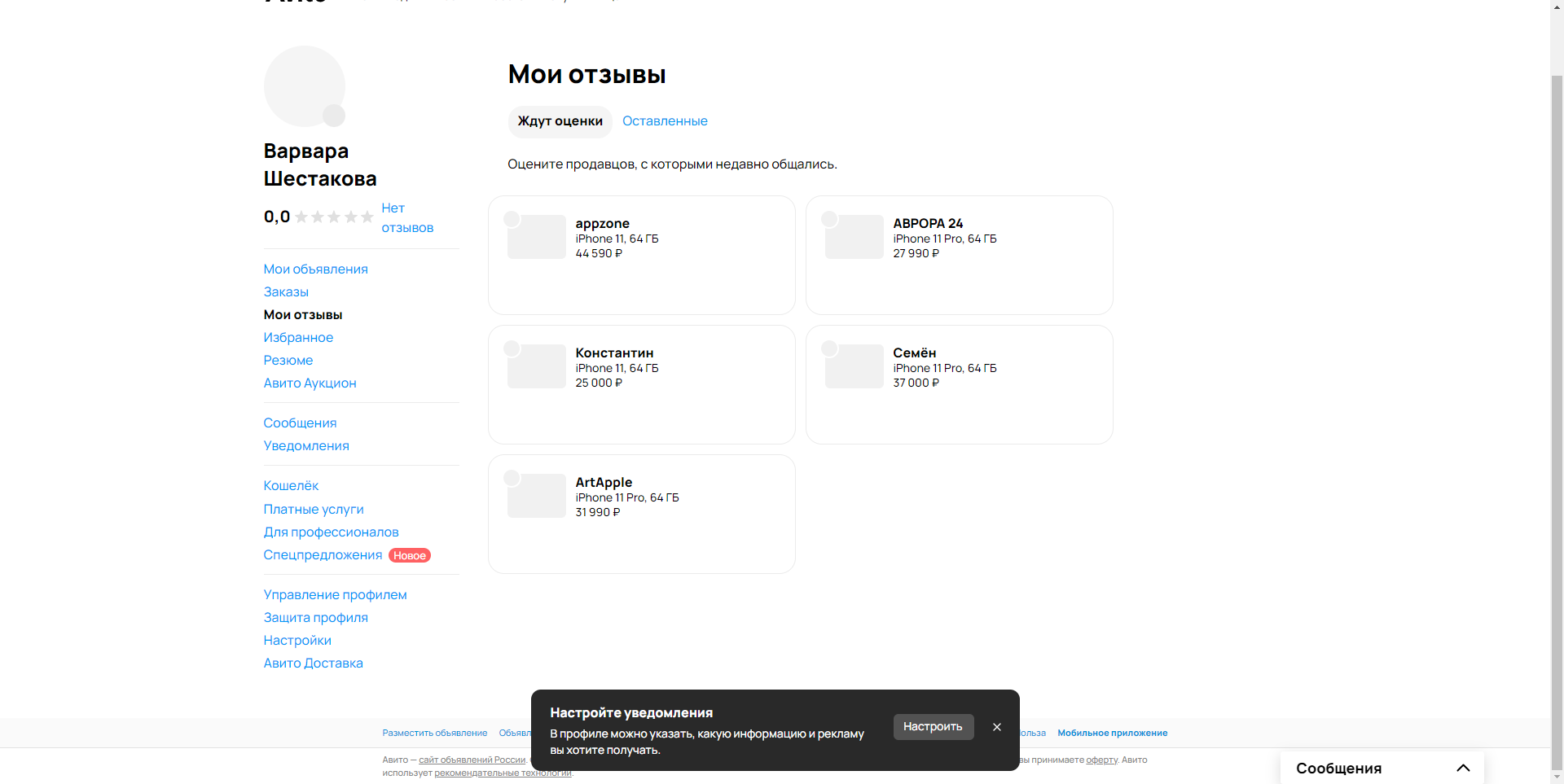Open сайт объявлений России footer link
1564x784 pixels.
point(472,760)
